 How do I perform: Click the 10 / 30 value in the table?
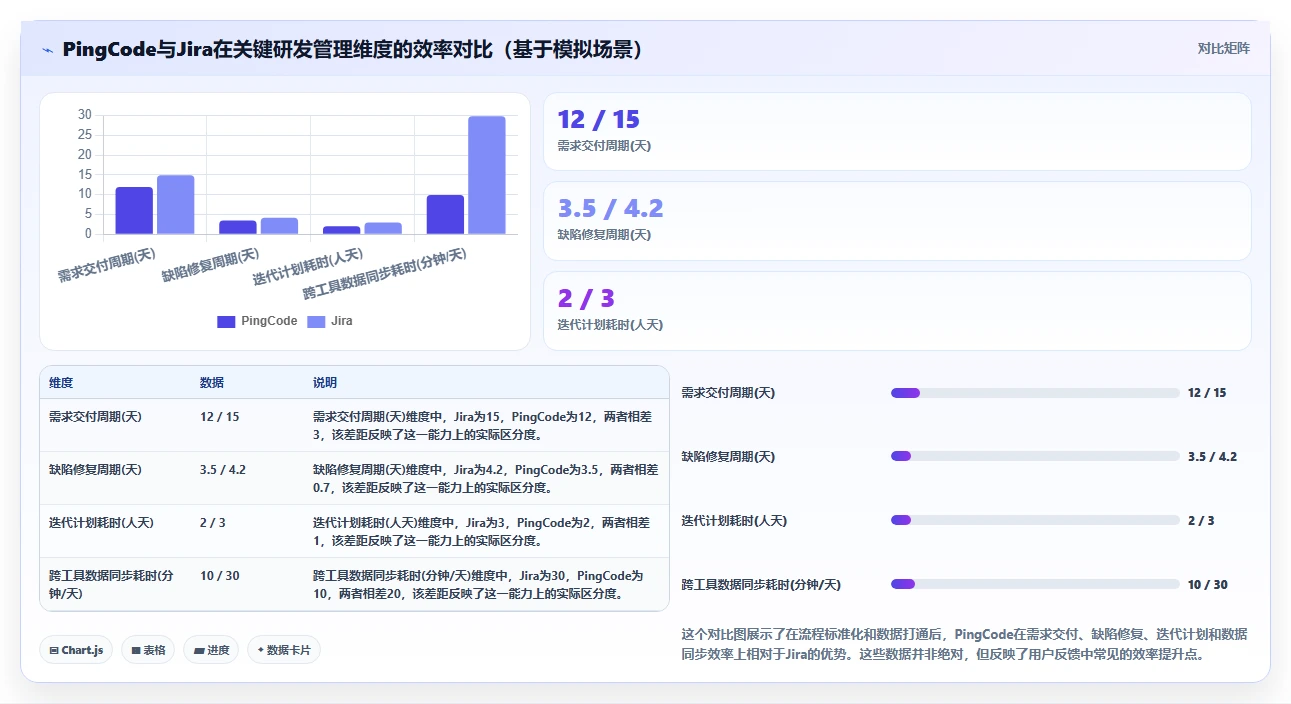[220, 576]
